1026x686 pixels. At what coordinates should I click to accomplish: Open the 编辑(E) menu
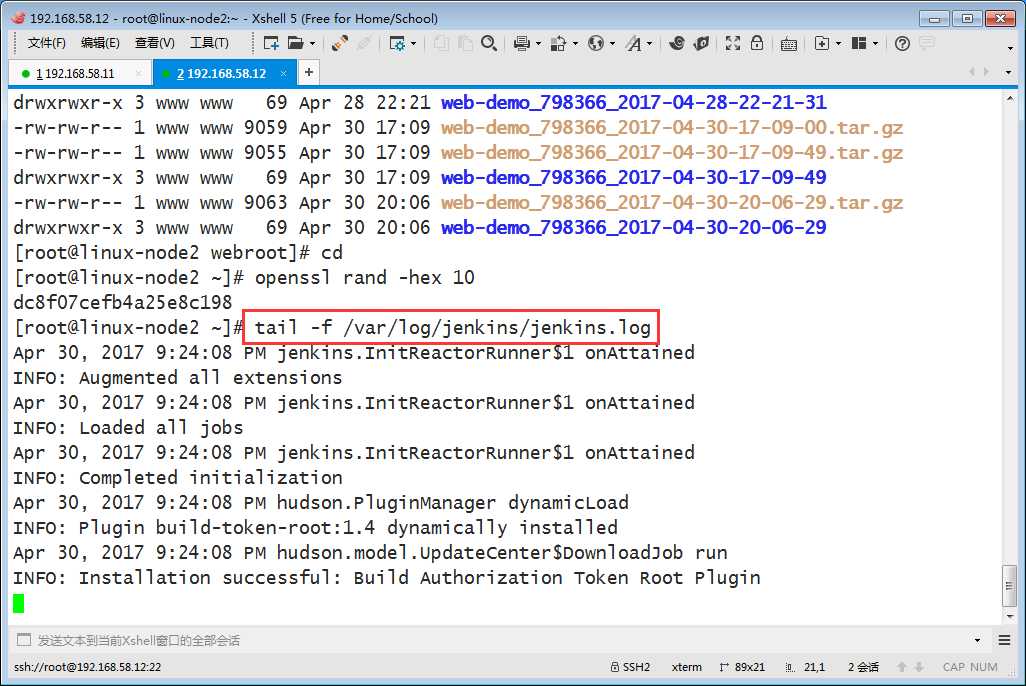(x=100, y=43)
